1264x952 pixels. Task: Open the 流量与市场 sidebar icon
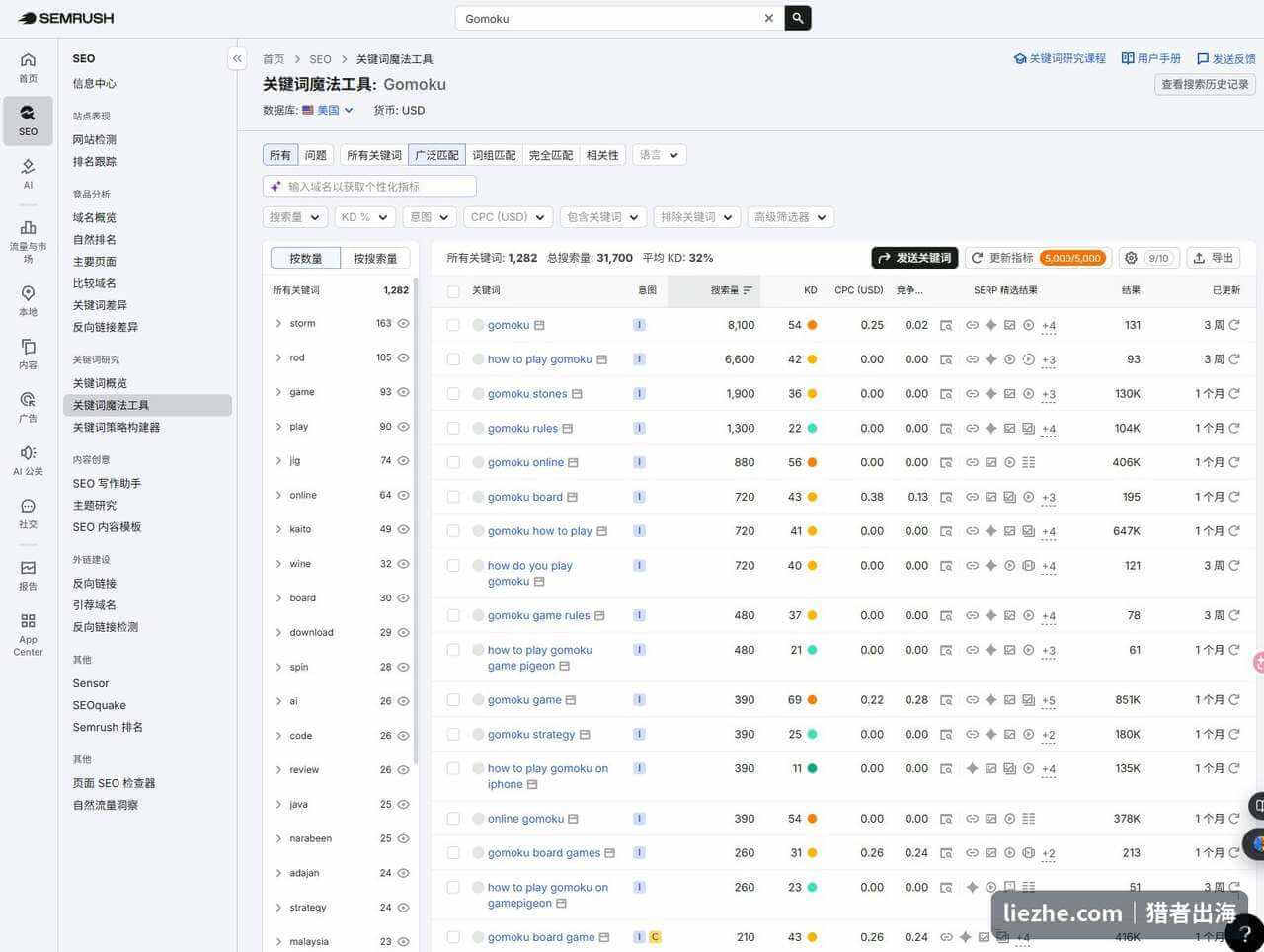(x=28, y=241)
